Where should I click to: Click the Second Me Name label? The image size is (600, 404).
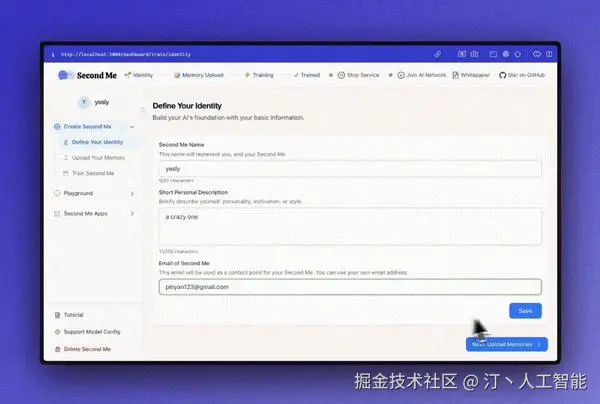coord(181,145)
